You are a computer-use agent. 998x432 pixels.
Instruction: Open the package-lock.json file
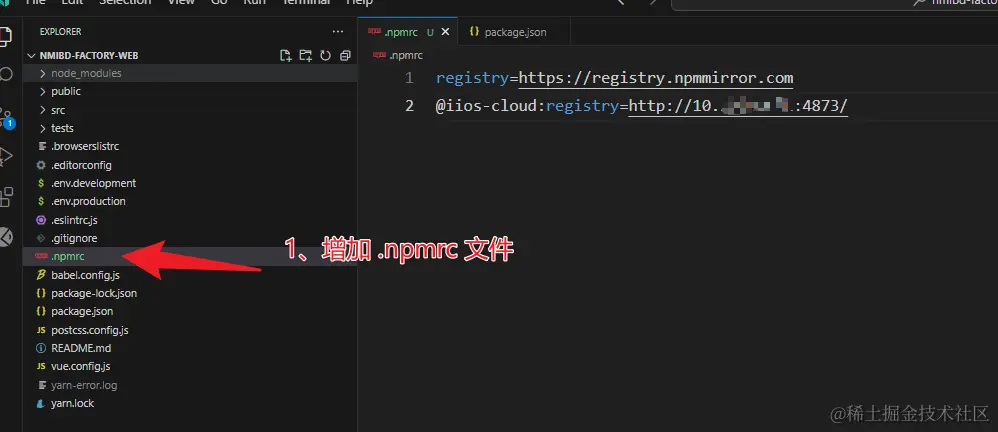click(190, 293)
